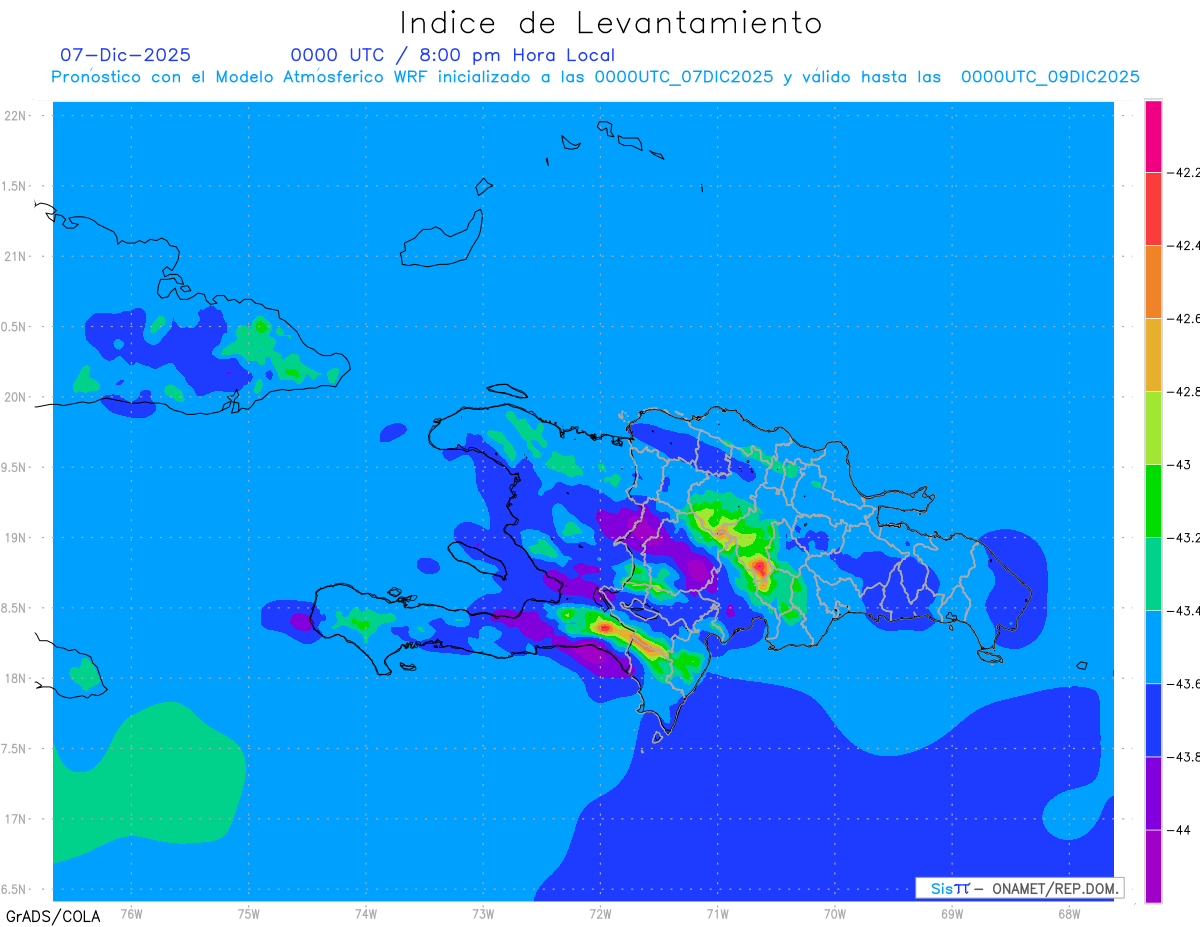Click the title 'Indice de Levantamiento'
The image size is (1200, 927).
click(x=611, y=22)
